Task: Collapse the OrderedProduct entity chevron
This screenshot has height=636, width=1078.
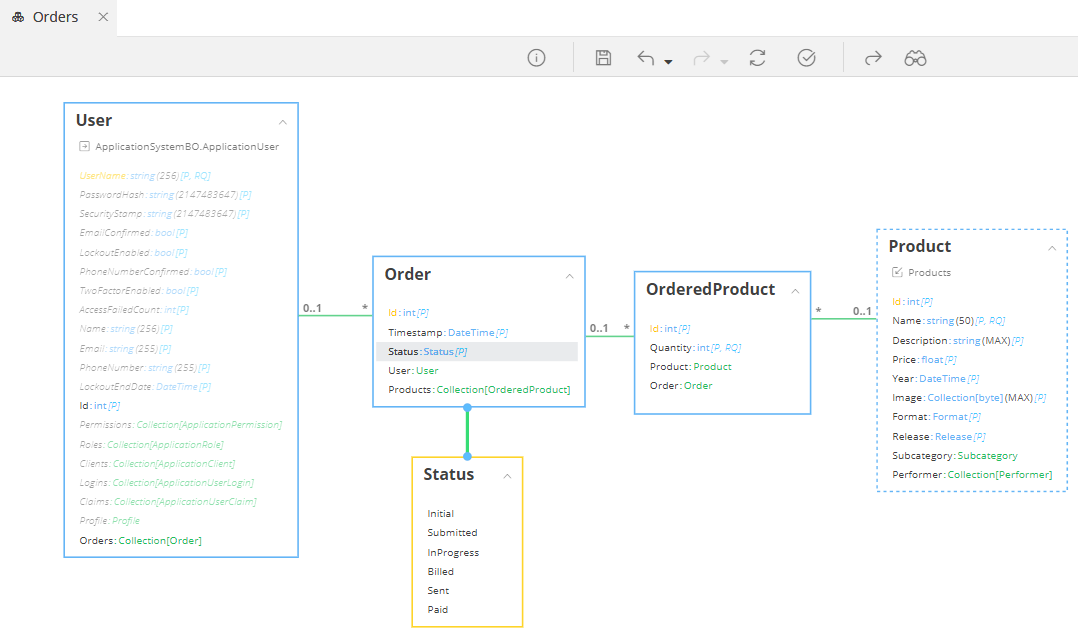Action: click(x=795, y=291)
